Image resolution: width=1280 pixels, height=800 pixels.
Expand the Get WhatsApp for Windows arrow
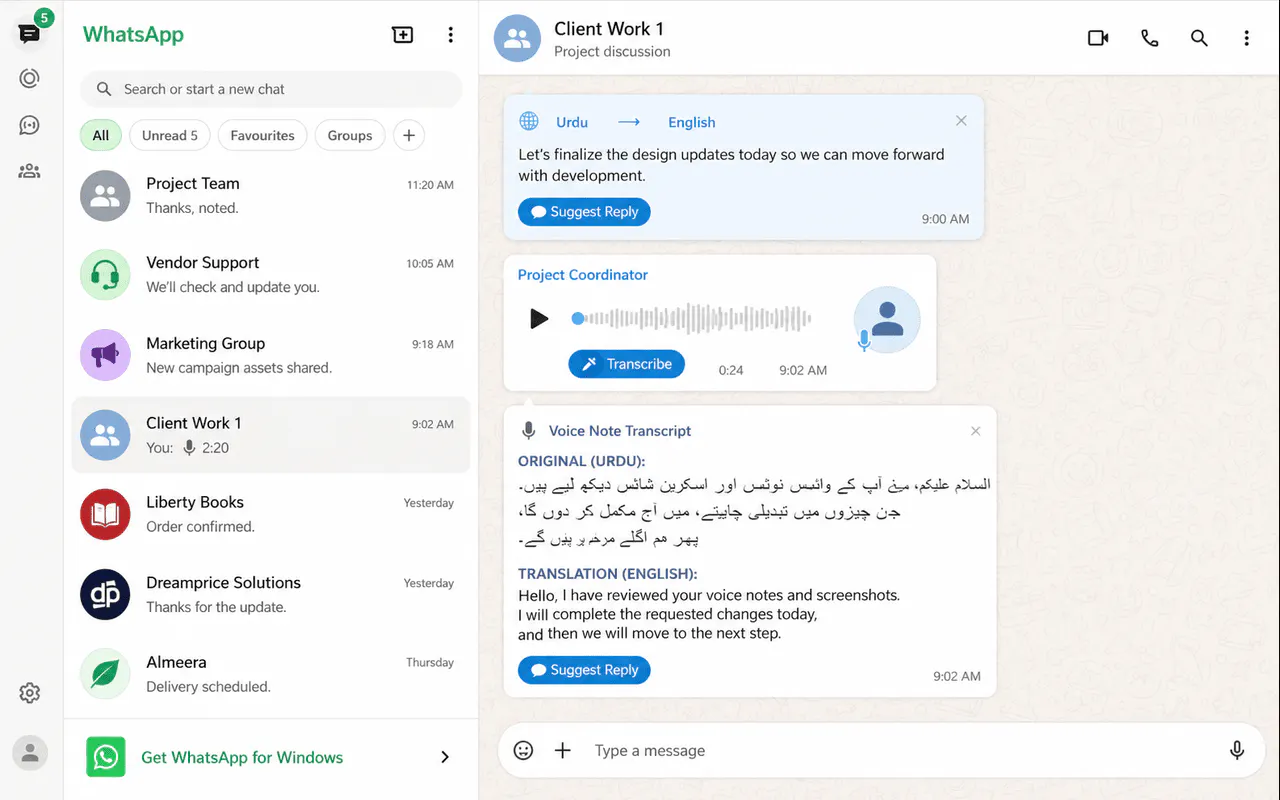(445, 757)
